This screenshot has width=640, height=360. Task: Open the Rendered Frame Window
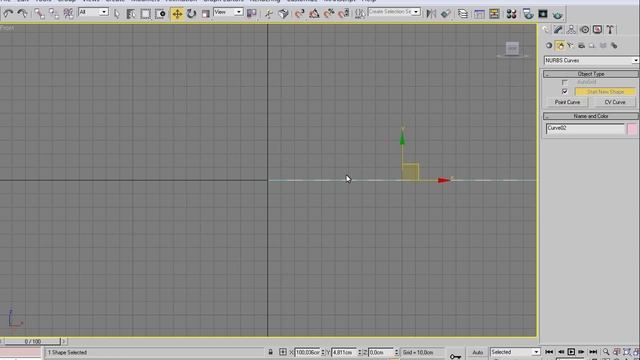point(542,14)
